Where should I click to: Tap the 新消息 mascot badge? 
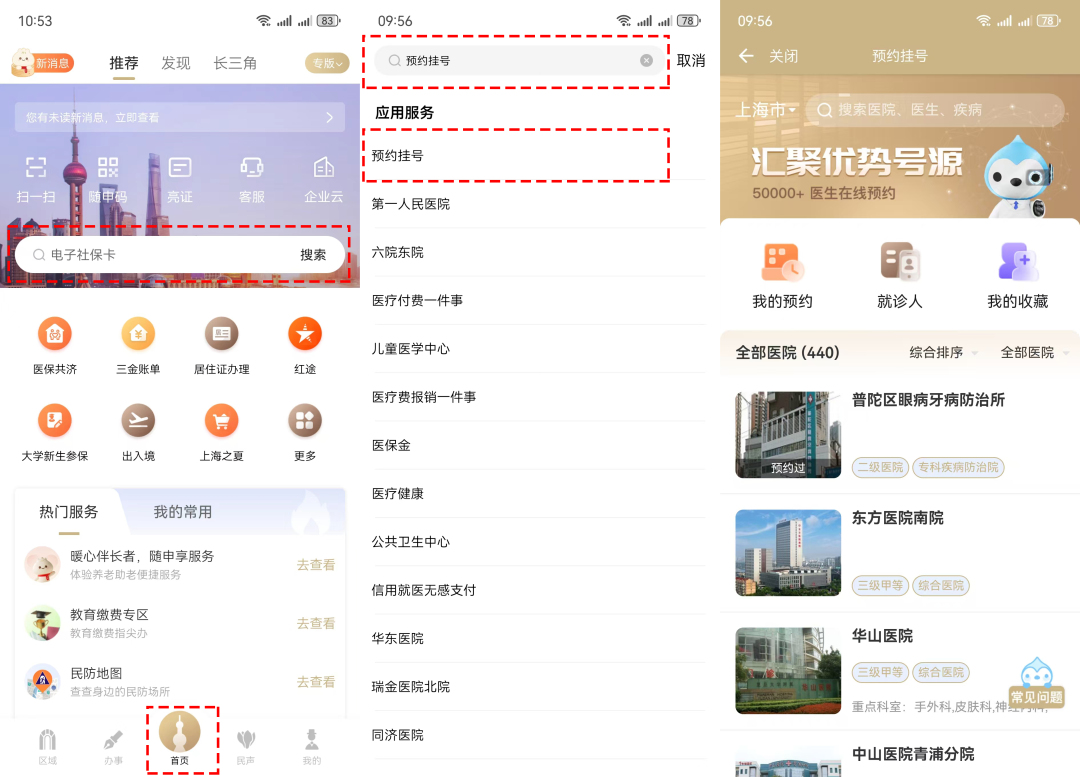point(43,63)
